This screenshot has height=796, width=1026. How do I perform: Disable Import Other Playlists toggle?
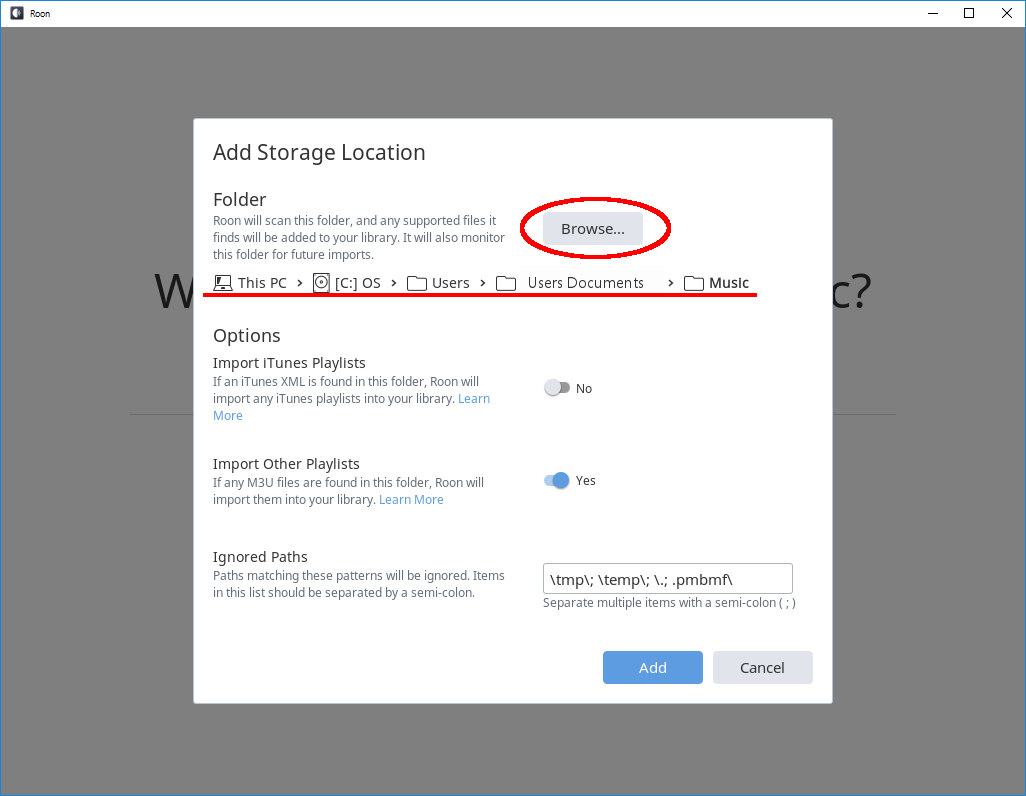click(557, 480)
